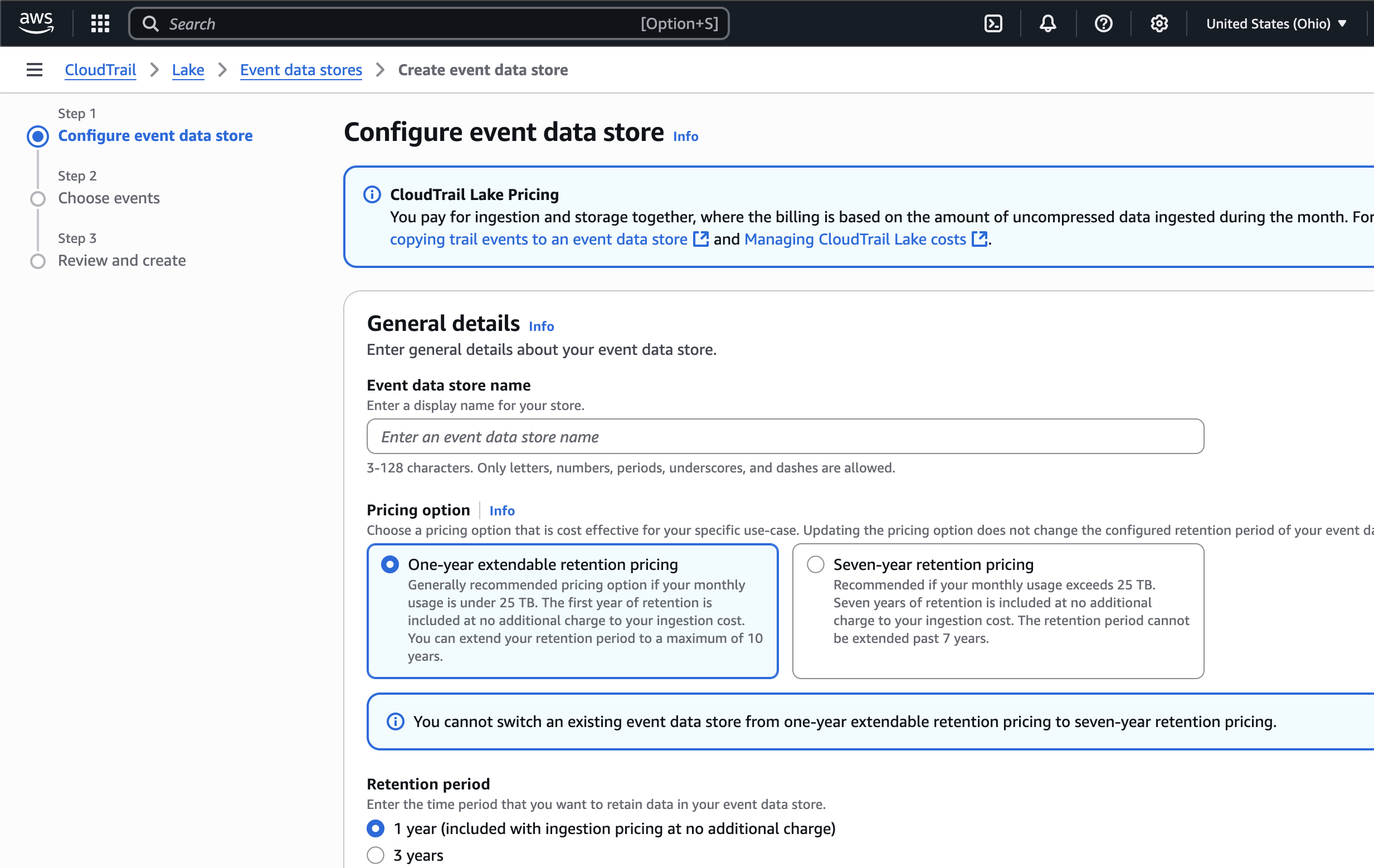
Task: Open the notifications bell
Action: tap(1047, 23)
